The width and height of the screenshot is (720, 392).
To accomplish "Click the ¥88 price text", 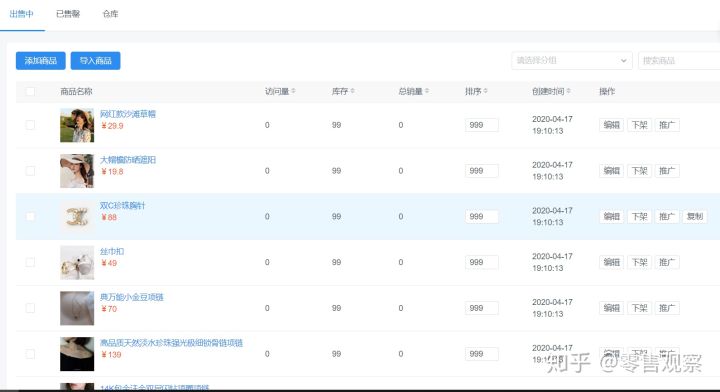I will (x=109, y=217).
